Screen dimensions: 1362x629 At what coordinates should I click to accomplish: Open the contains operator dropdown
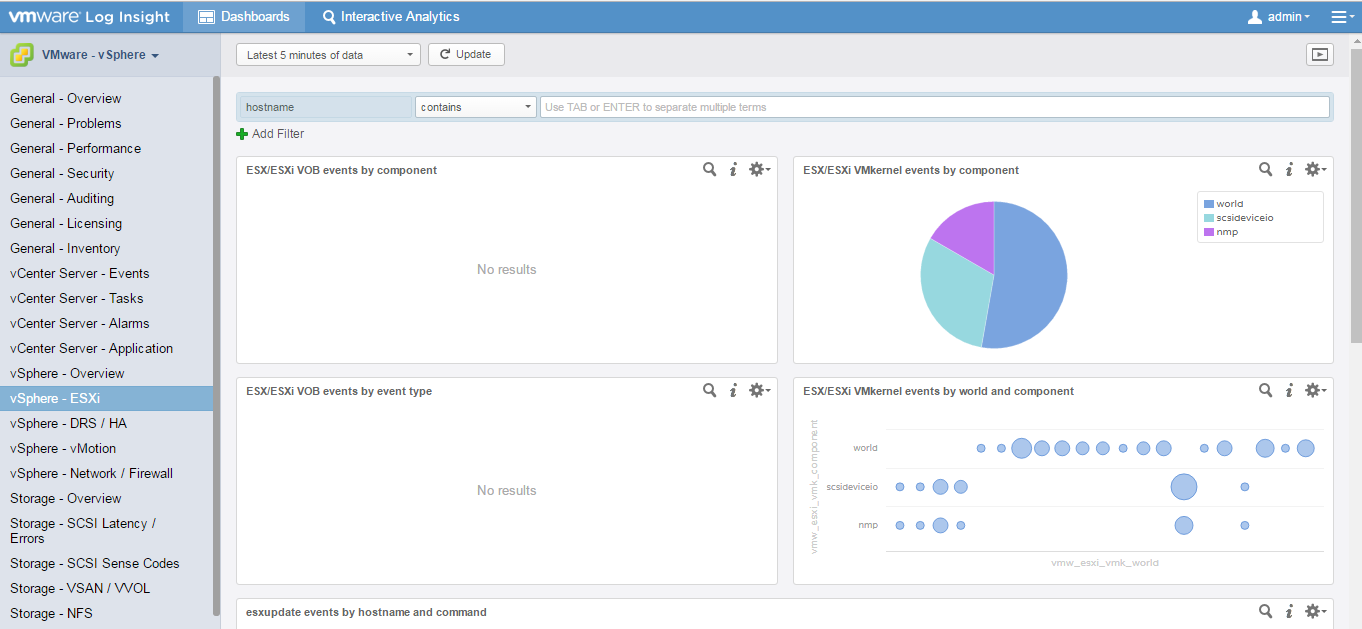tap(475, 105)
